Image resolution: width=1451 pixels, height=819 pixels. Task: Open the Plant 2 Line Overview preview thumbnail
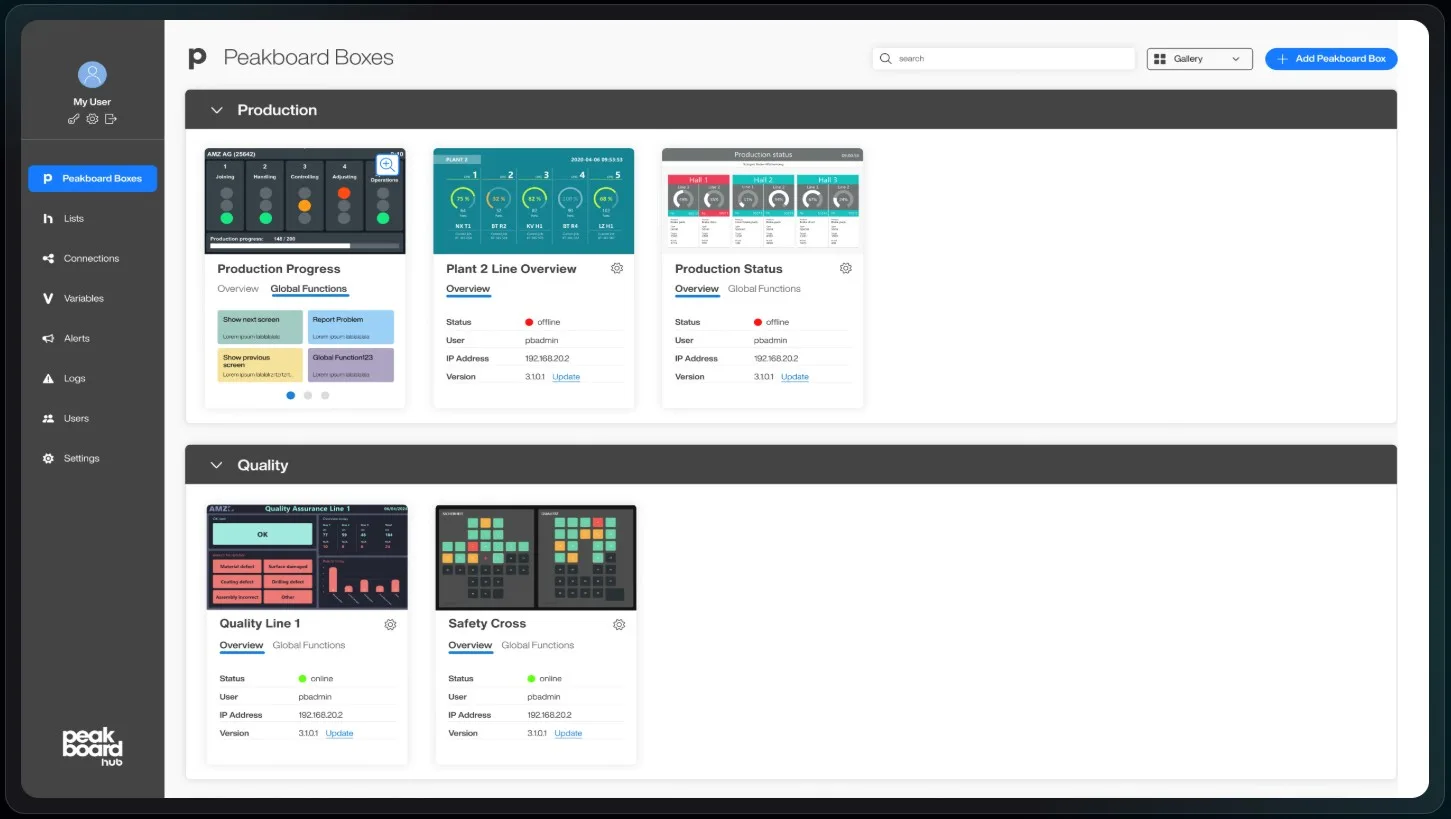pos(533,201)
